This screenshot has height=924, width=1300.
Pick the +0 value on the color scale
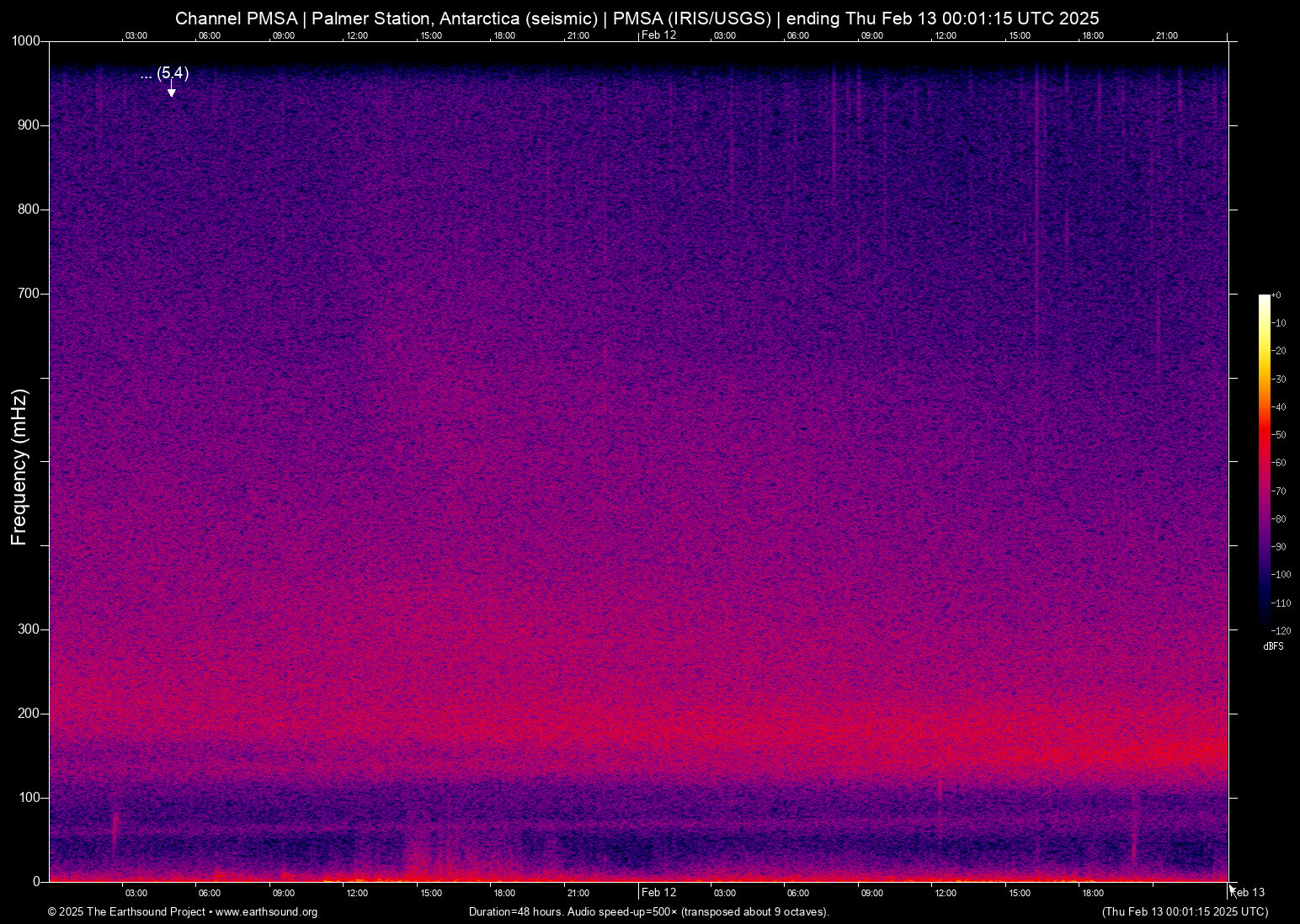[x=1276, y=295]
